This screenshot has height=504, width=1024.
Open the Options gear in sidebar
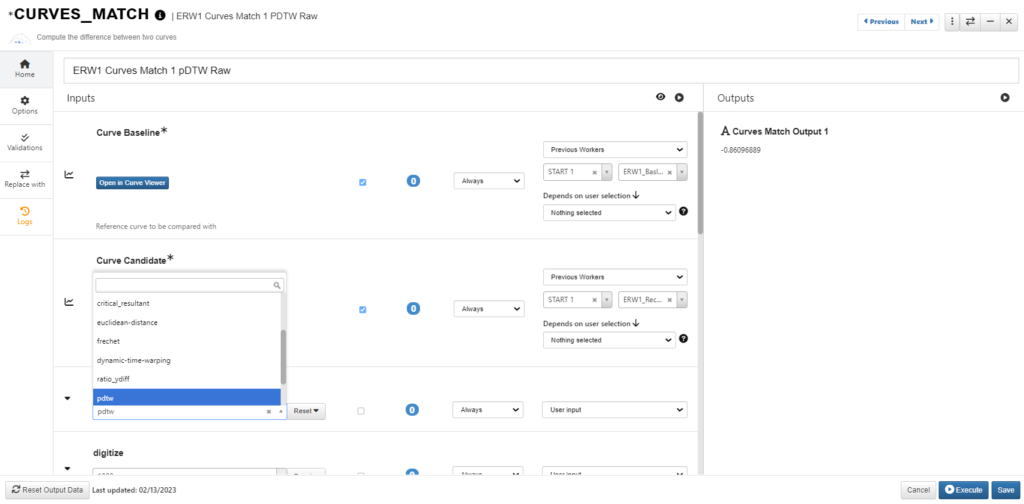pyautogui.click(x=24, y=105)
